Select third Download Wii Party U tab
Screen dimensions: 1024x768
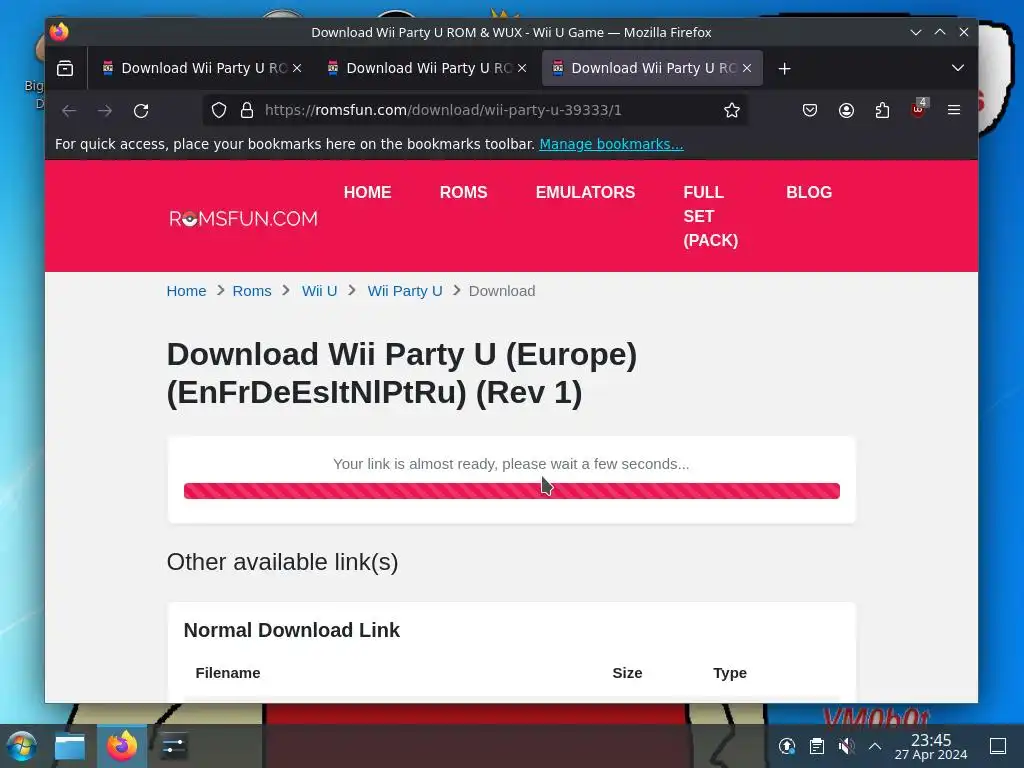click(x=652, y=68)
